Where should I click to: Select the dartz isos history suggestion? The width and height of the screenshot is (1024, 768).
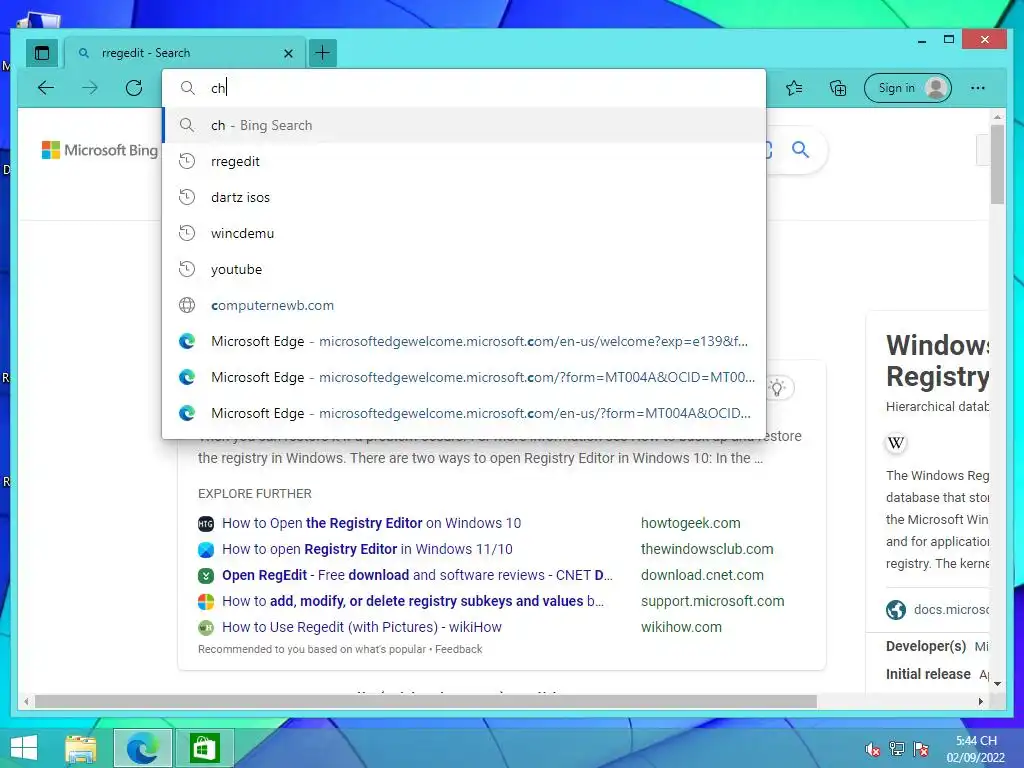pyautogui.click(x=464, y=197)
